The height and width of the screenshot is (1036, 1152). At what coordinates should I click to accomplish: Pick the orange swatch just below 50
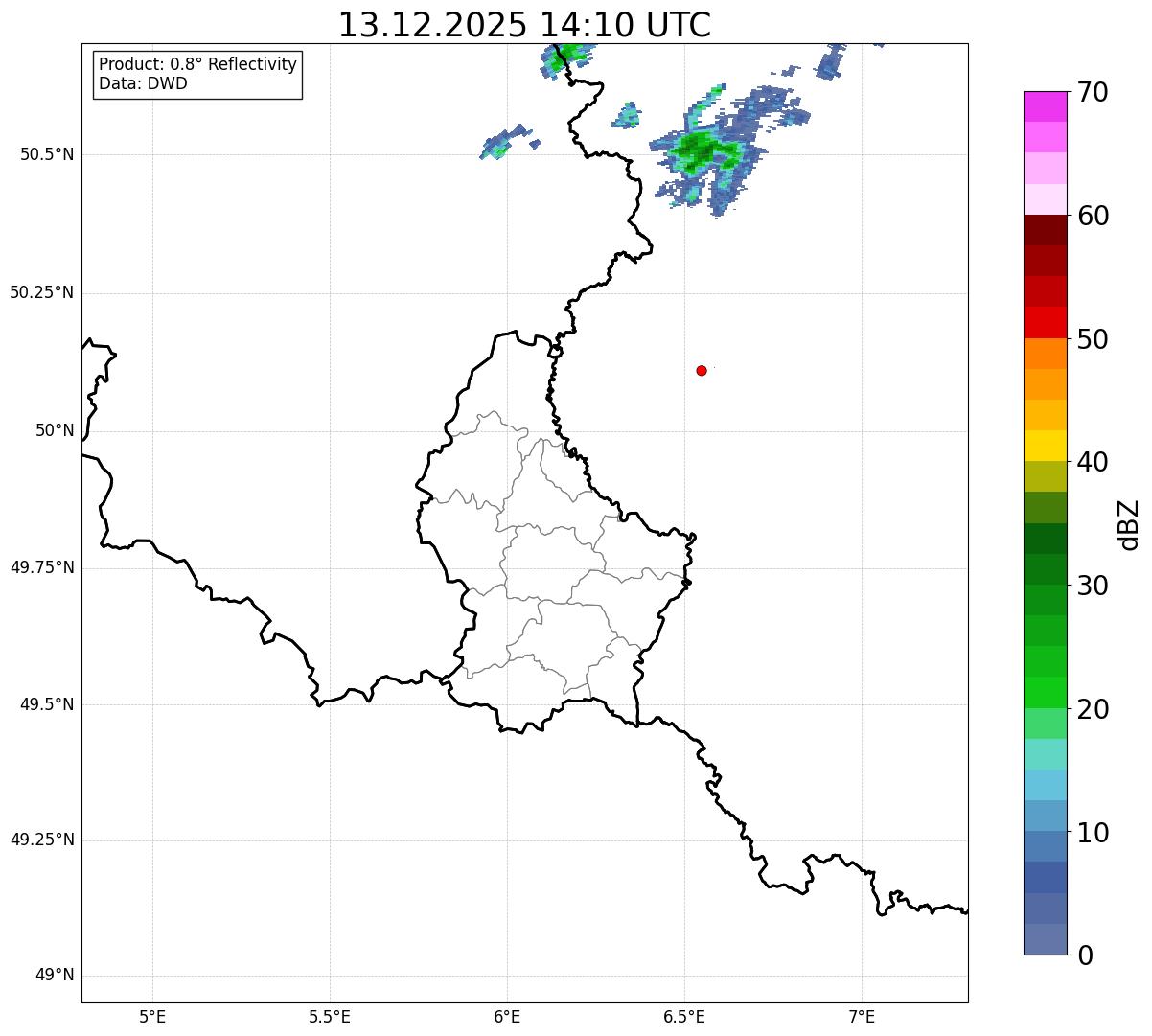[x=1046, y=354]
